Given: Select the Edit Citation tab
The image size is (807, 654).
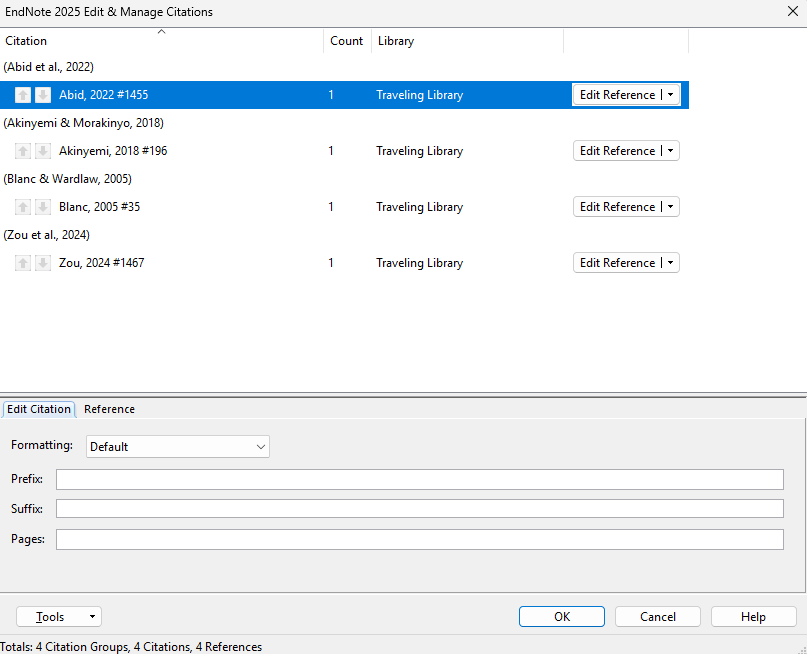Looking at the screenshot, I should pyautogui.click(x=39, y=409).
